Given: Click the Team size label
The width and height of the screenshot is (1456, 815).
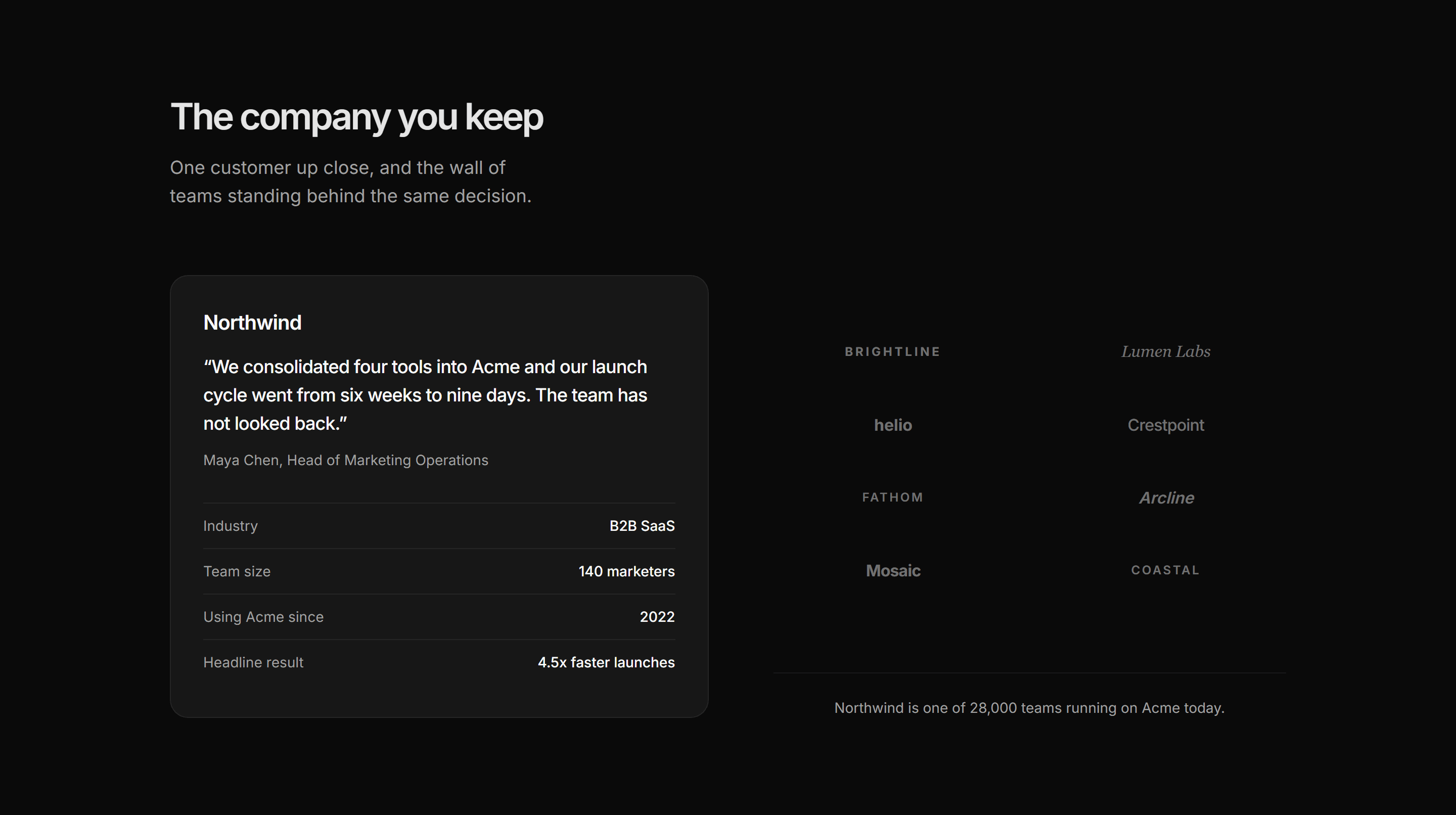Looking at the screenshot, I should pyautogui.click(x=237, y=571).
